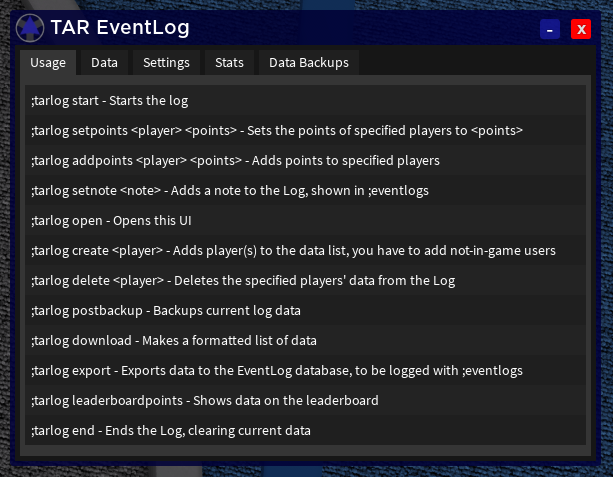The width and height of the screenshot is (613, 477).
Task: Close the TAR EventLog window
Action: pyautogui.click(x=580, y=29)
